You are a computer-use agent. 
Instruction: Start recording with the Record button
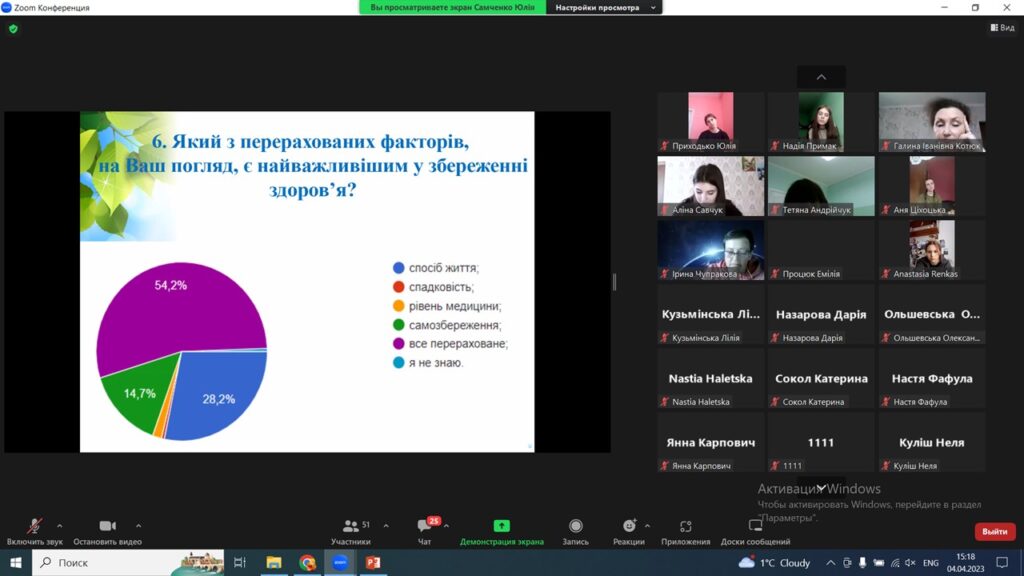coord(575,526)
